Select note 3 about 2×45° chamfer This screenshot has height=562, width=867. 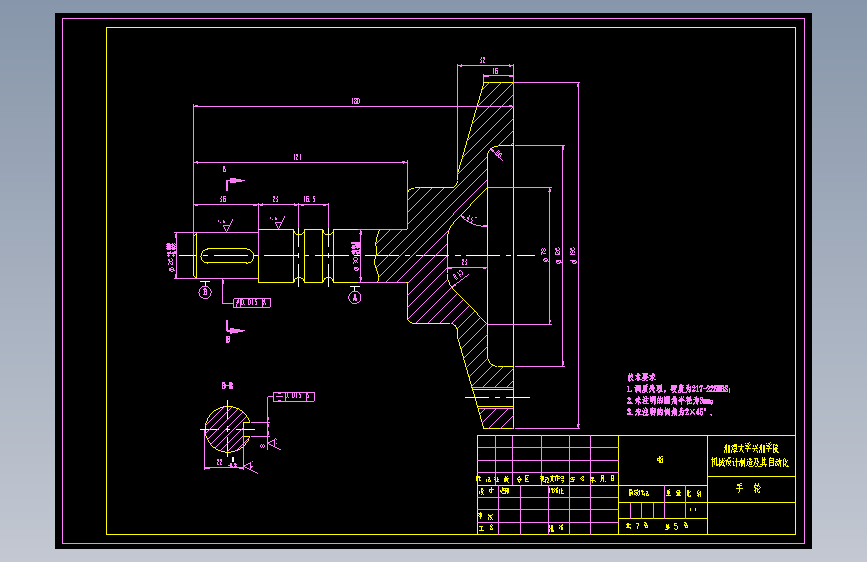670,412
